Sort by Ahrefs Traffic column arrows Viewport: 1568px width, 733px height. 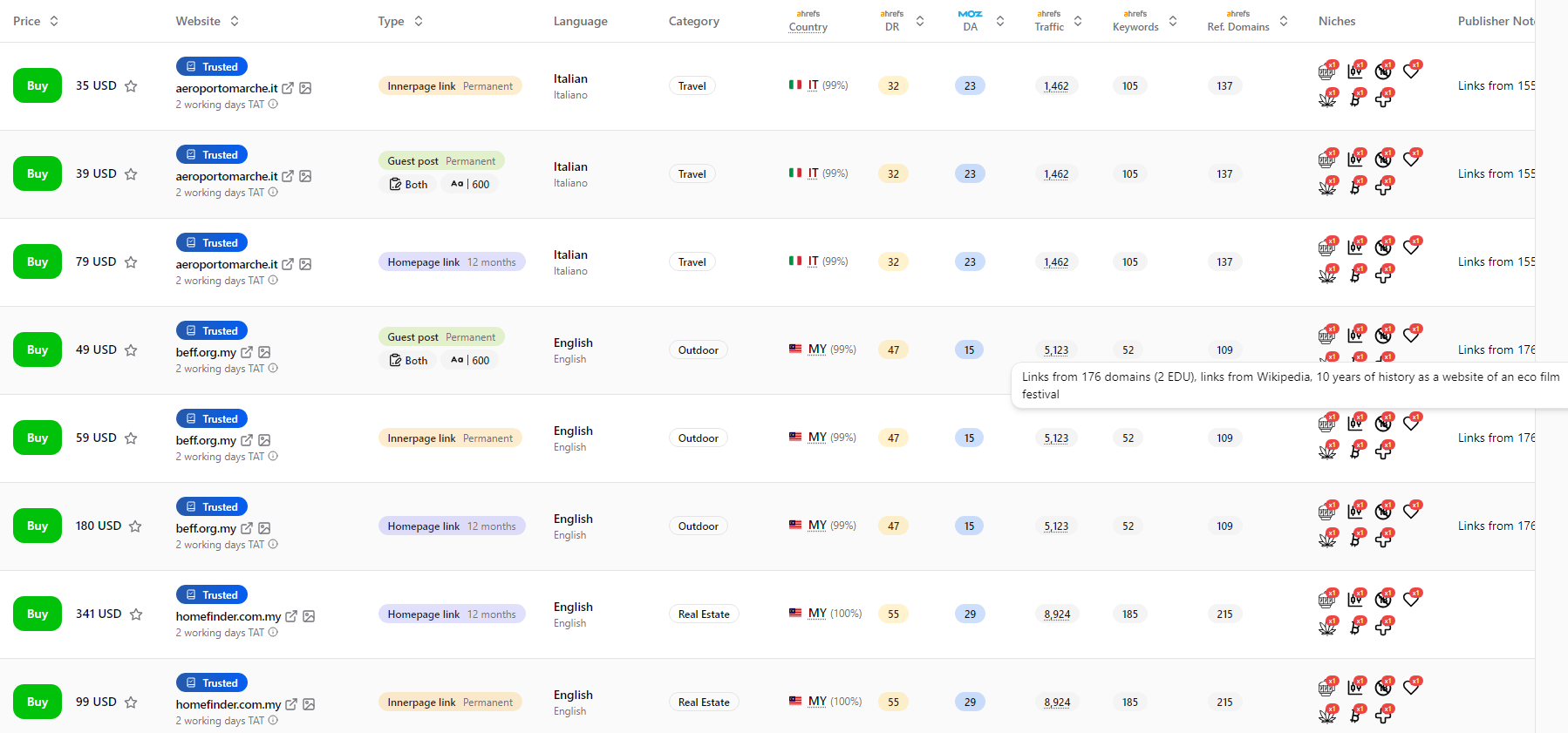[1078, 21]
